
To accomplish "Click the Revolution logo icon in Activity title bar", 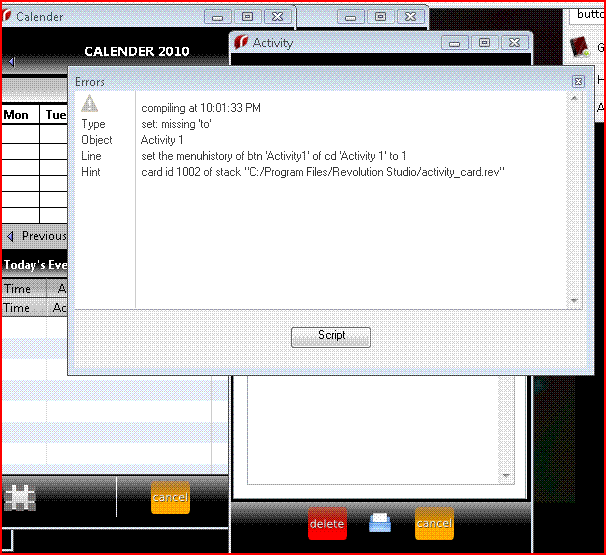I will click(241, 42).
